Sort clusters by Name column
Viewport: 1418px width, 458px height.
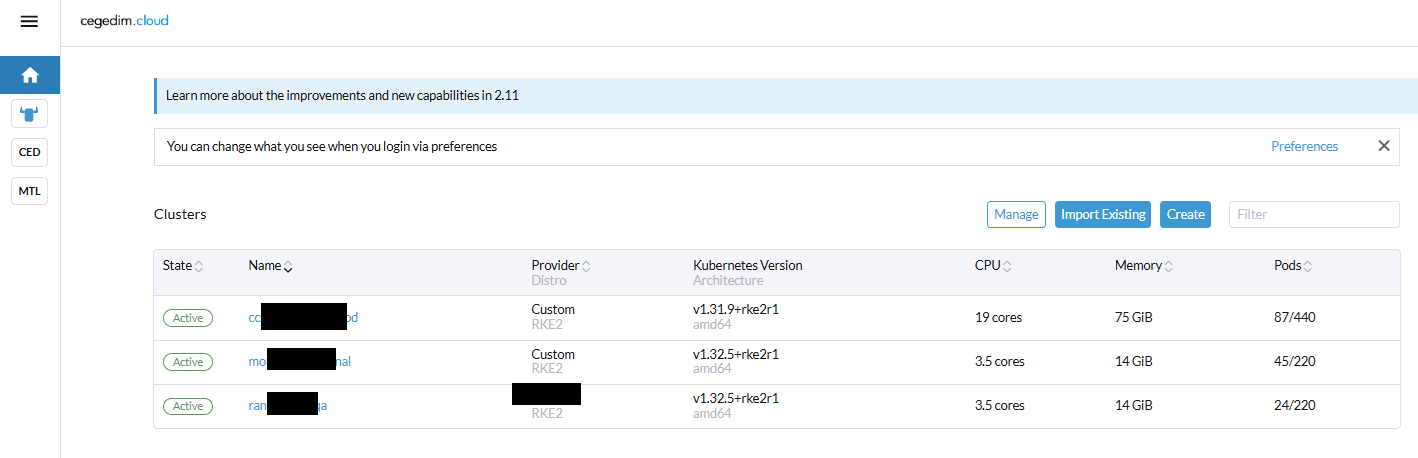(270, 266)
